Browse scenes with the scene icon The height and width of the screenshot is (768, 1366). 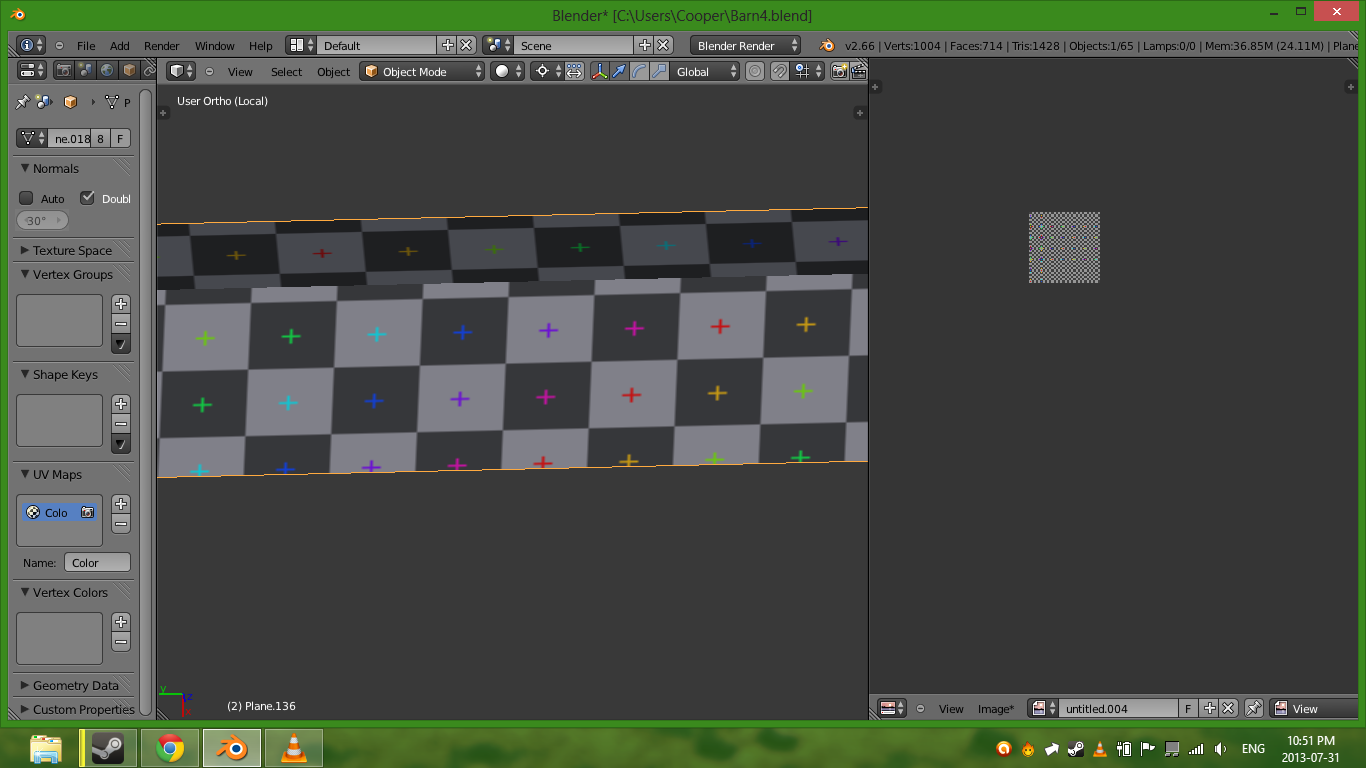click(498, 45)
